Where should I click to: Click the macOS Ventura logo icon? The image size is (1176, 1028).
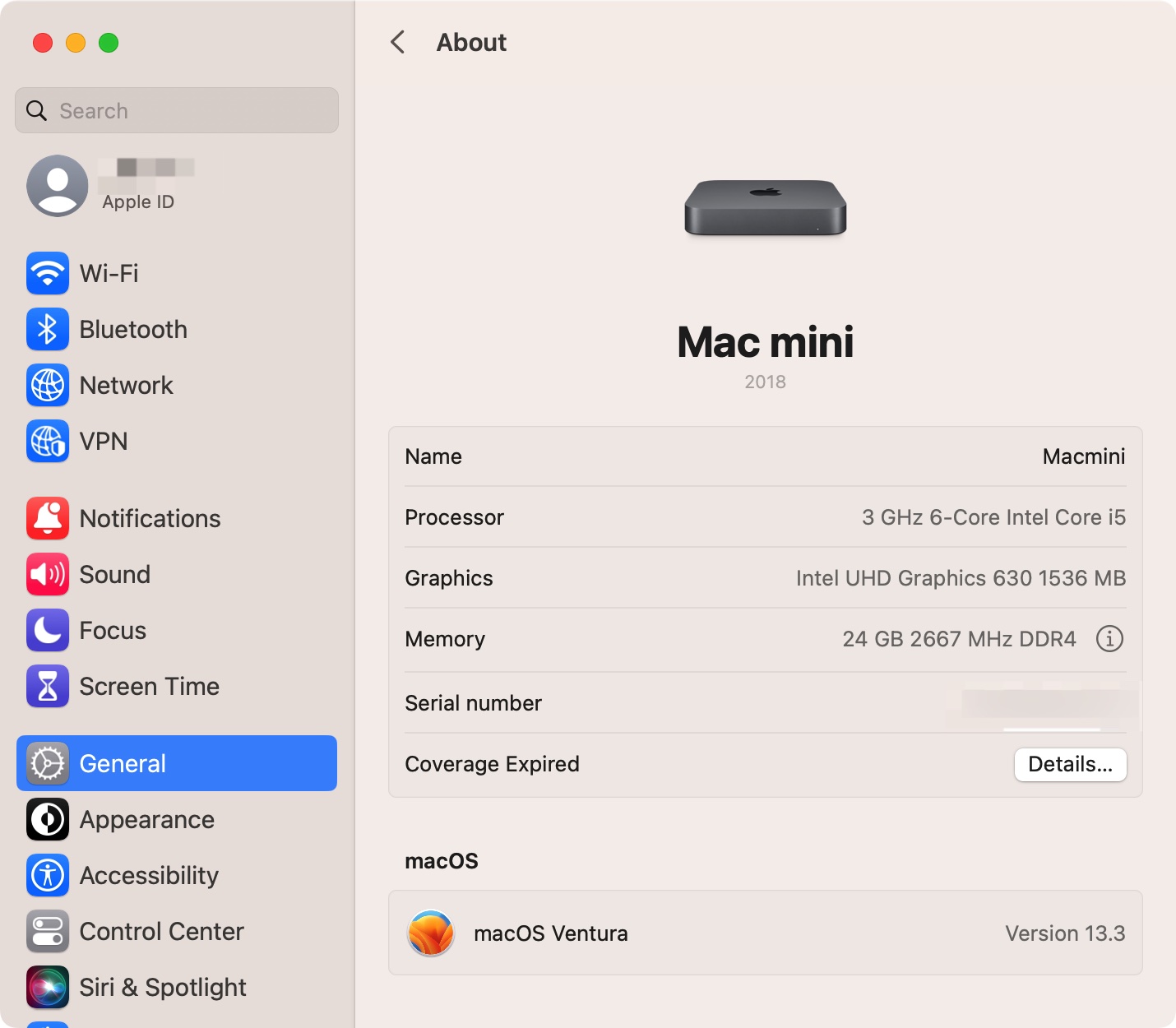pos(431,933)
